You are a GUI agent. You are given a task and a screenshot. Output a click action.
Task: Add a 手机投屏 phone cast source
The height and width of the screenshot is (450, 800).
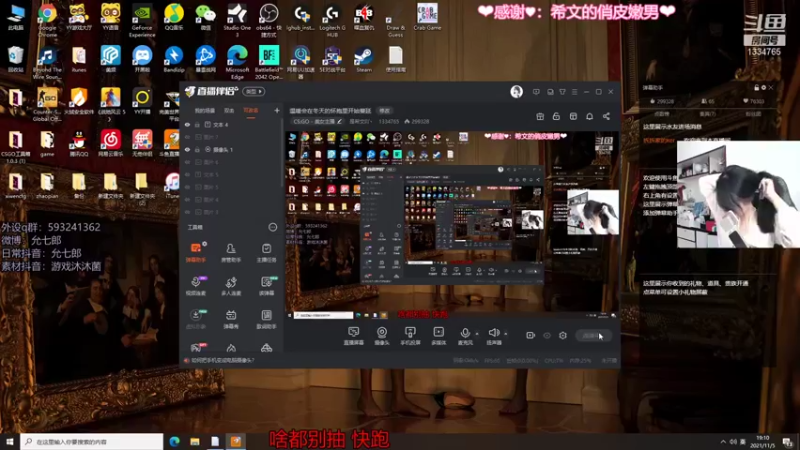pyautogui.click(x=410, y=336)
